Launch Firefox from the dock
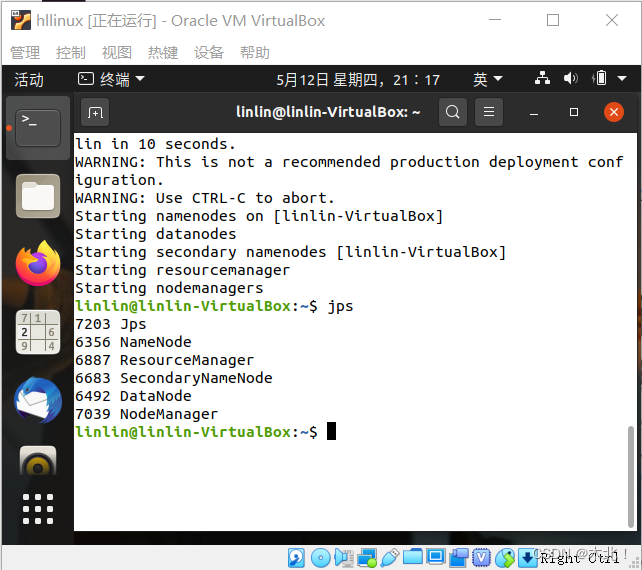 (38, 263)
